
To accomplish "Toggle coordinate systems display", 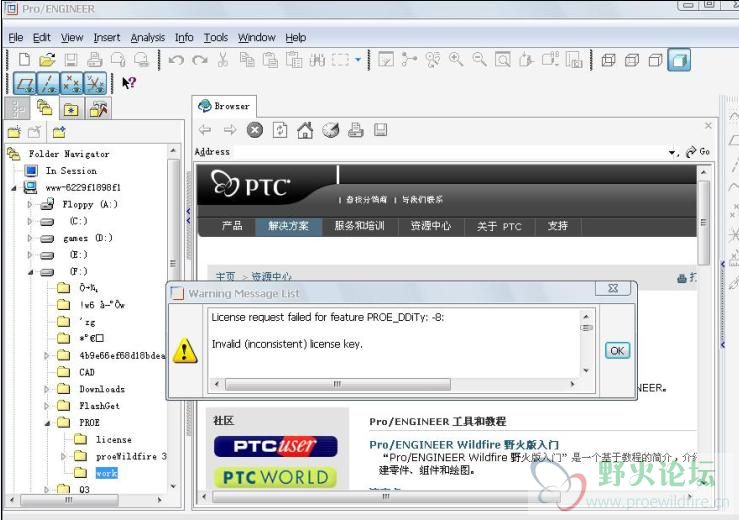I will pyautogui.click(x=95, y=83).
